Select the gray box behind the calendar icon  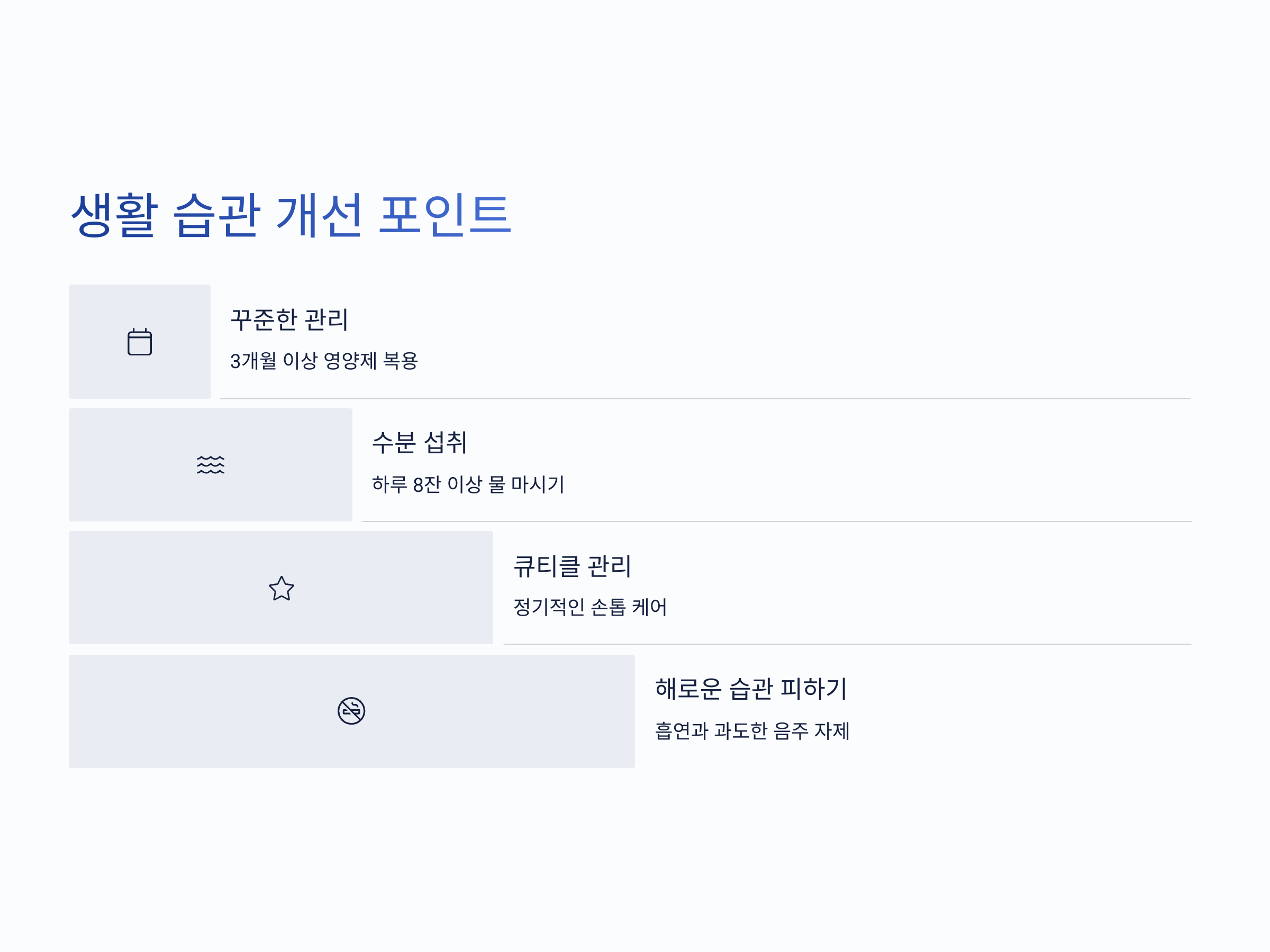(140, 342)
